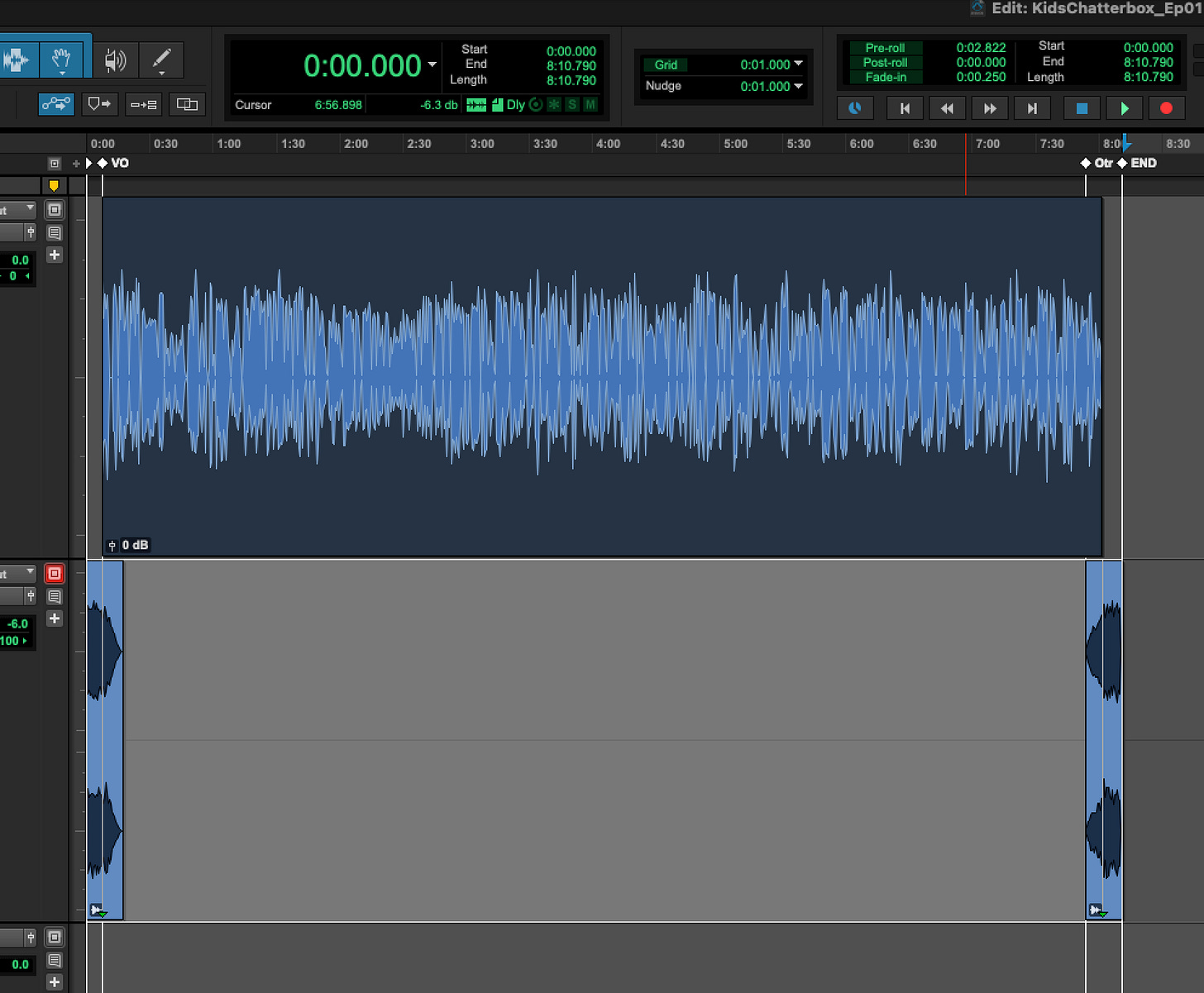This screenshot has width=1204, height=993.
Task: Click the Rewind transport button
Action: click(947, 107)
